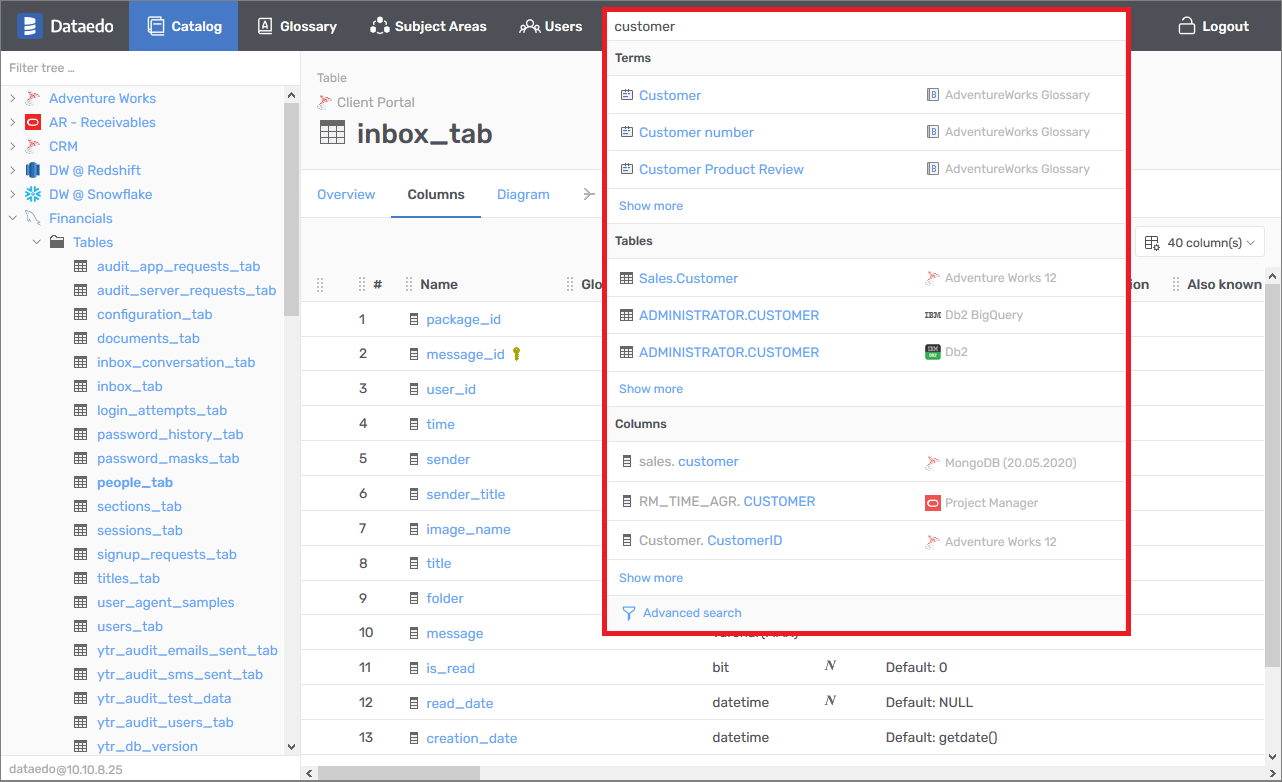Switch to the Diagram tab
The height and width of the screenshot is (782, 1282).
[x=523, y=194]
